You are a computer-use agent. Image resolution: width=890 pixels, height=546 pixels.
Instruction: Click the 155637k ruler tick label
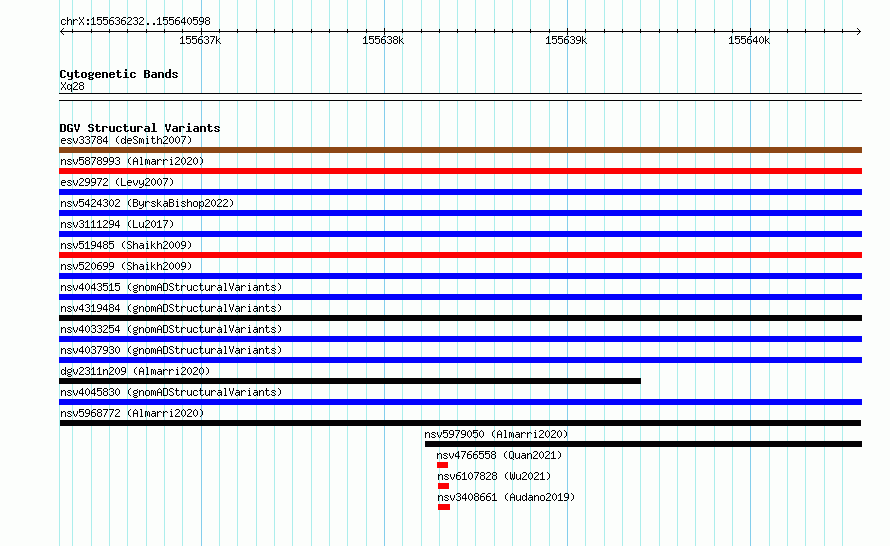tap(200, 40)
